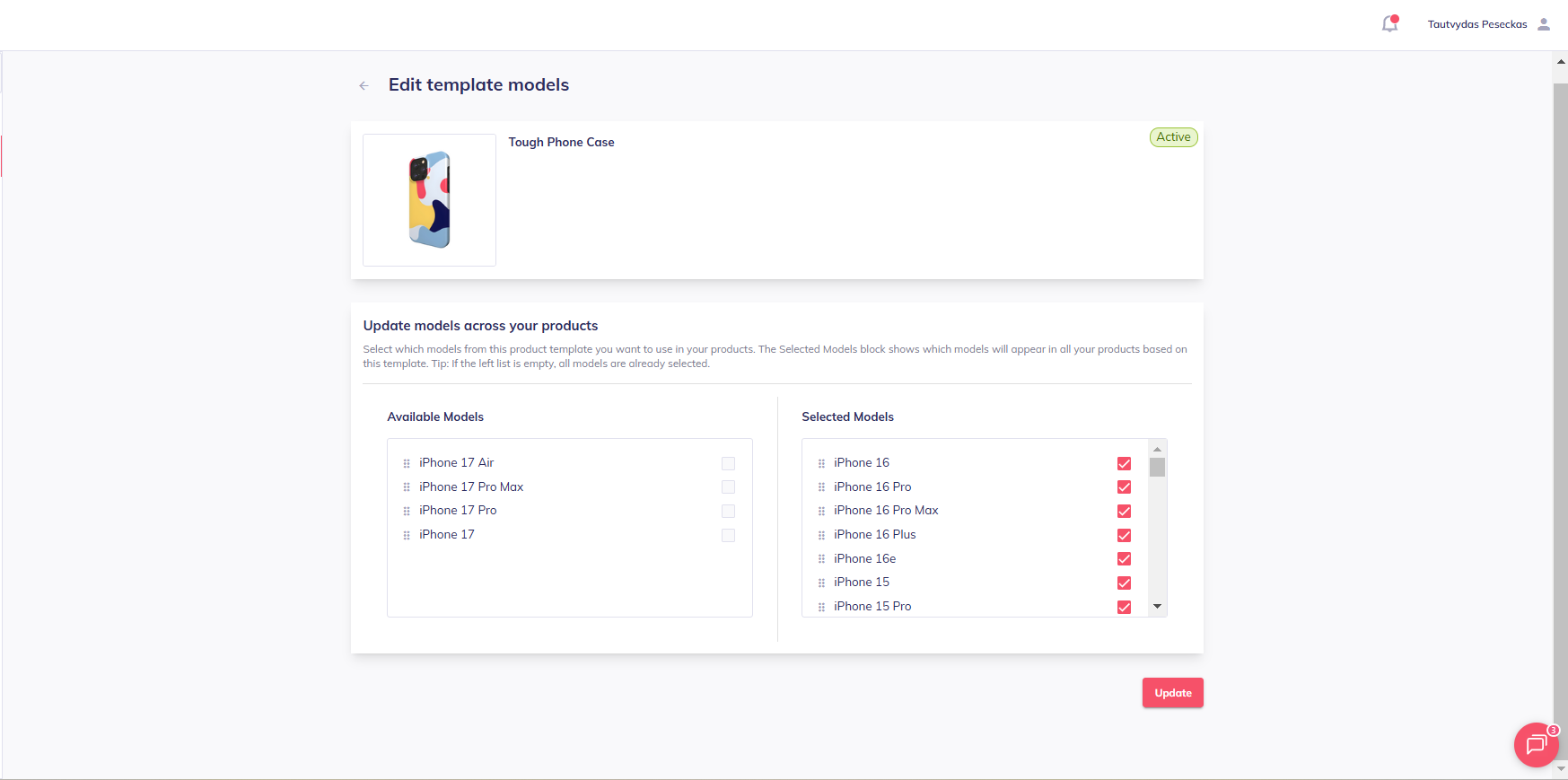
Task: Click drag handle icon for iPhone 17 Pro Max
Action: tap(407, 487)
